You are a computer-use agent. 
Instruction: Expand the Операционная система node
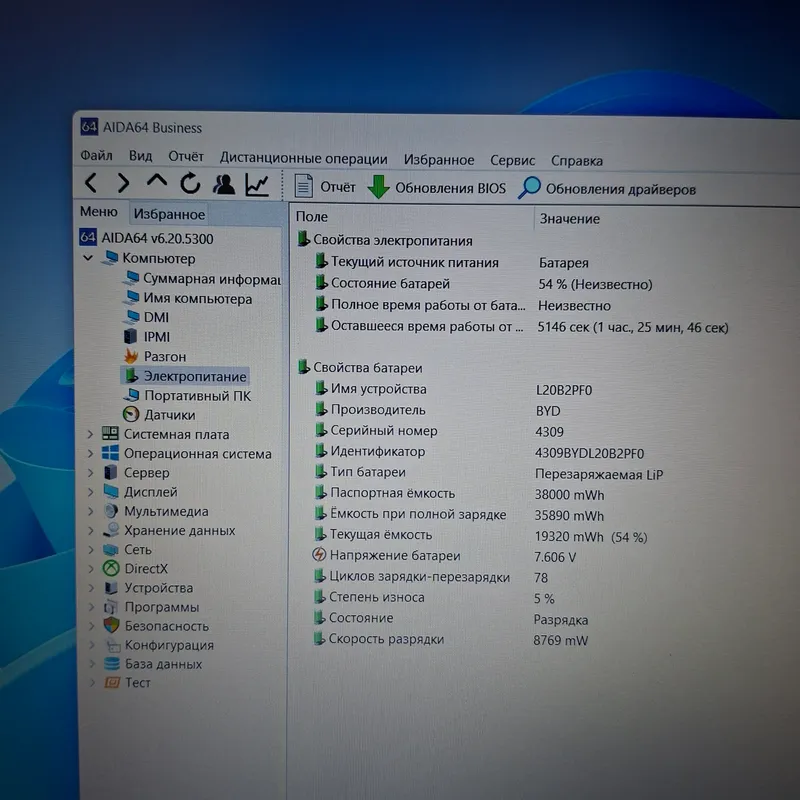pos(90,454)
